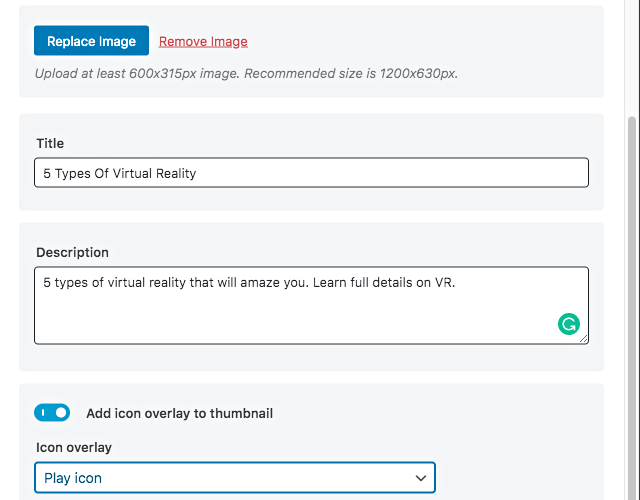Click the chevron arrow of Icon overlay dropdown
640x500 pixels.
click(421, 478)
